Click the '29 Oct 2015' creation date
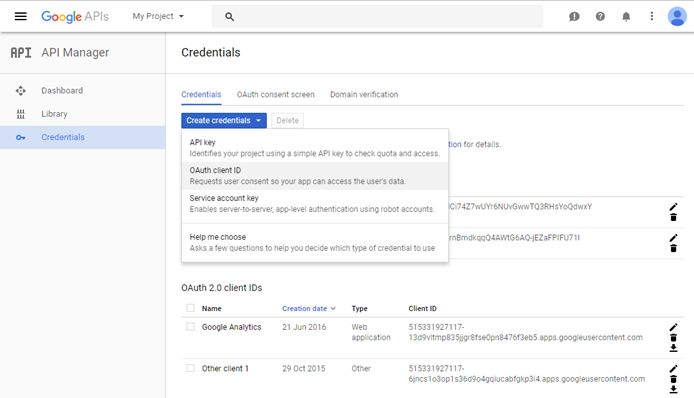Viewport: 694px width, 398px height. click(304, 368)
